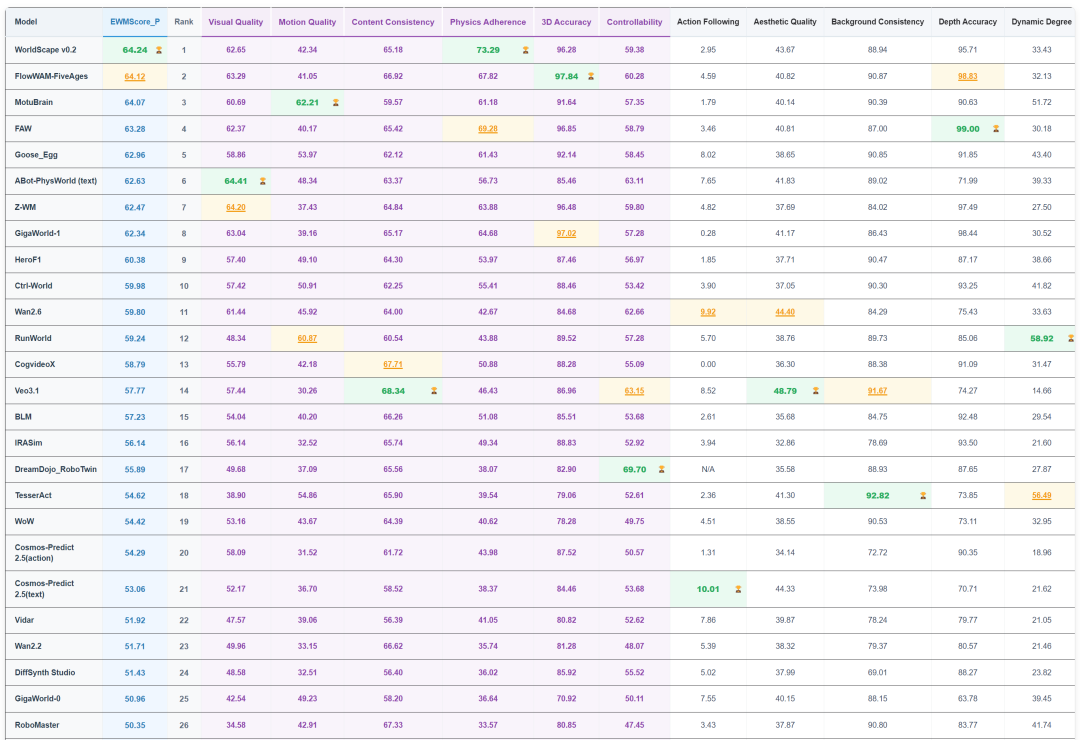Open the underlined 64.20 Visual Quality for Z-WM
1080x740 pixels.
pos(236,207)
